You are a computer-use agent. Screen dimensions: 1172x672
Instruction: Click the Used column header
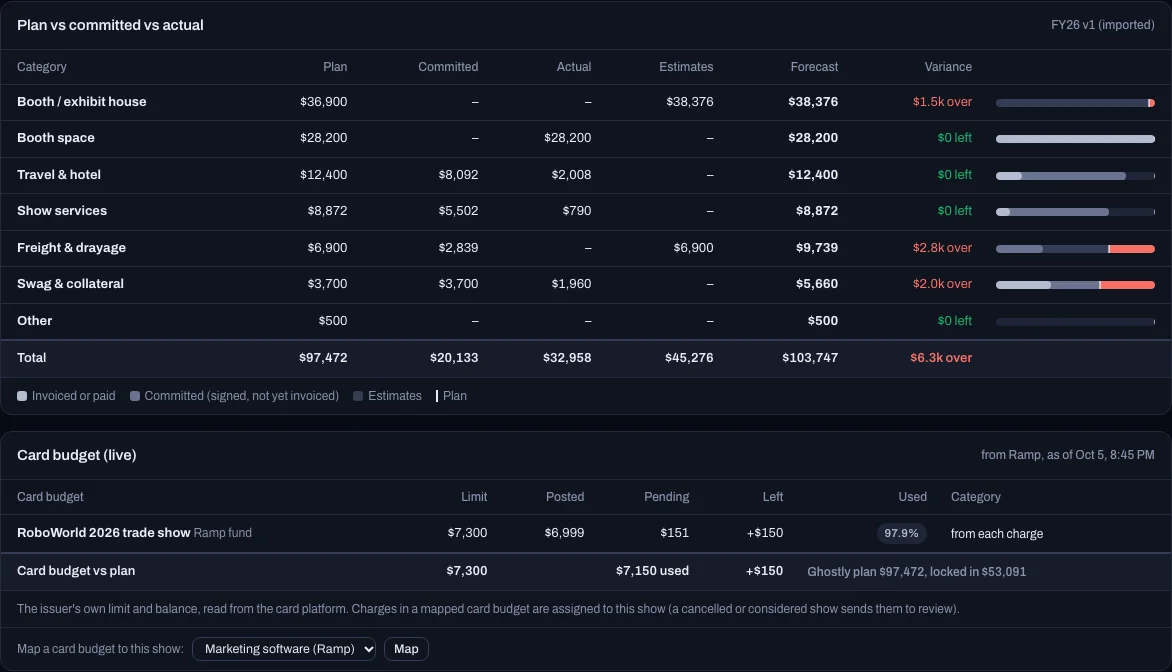pos(912,496)
